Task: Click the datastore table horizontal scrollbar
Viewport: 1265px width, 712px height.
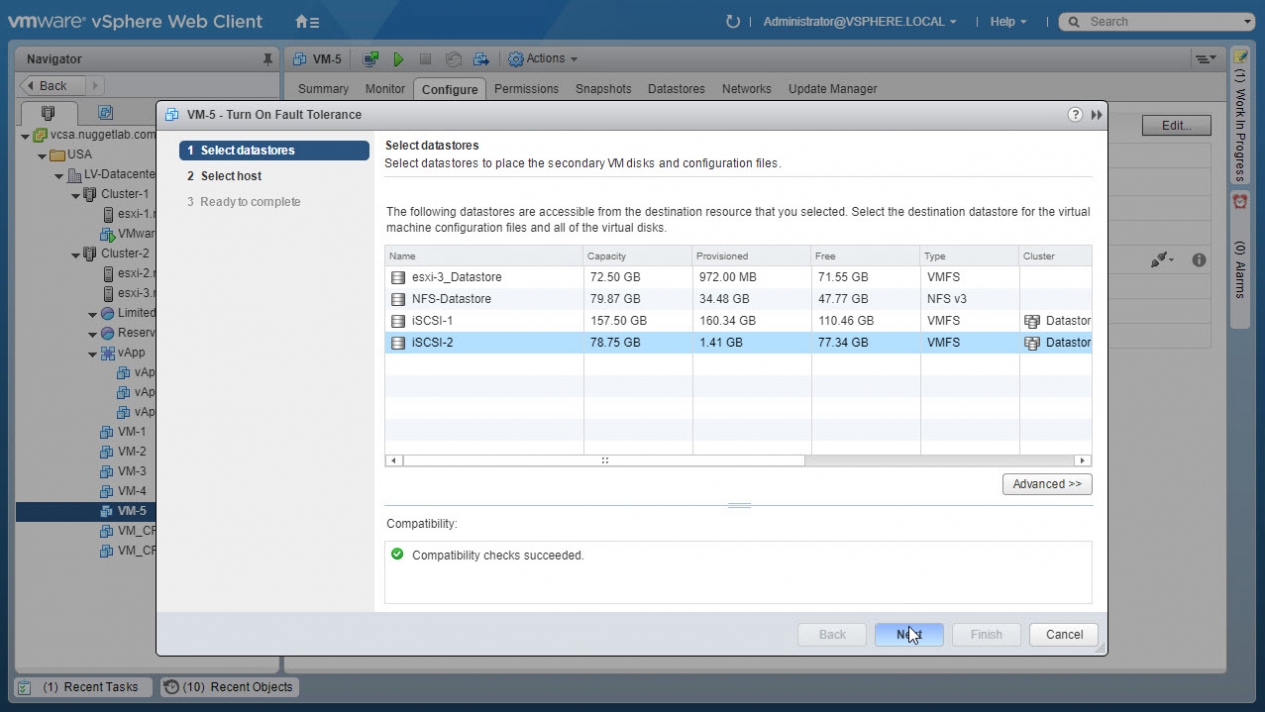Action: [x=604, y=461]
